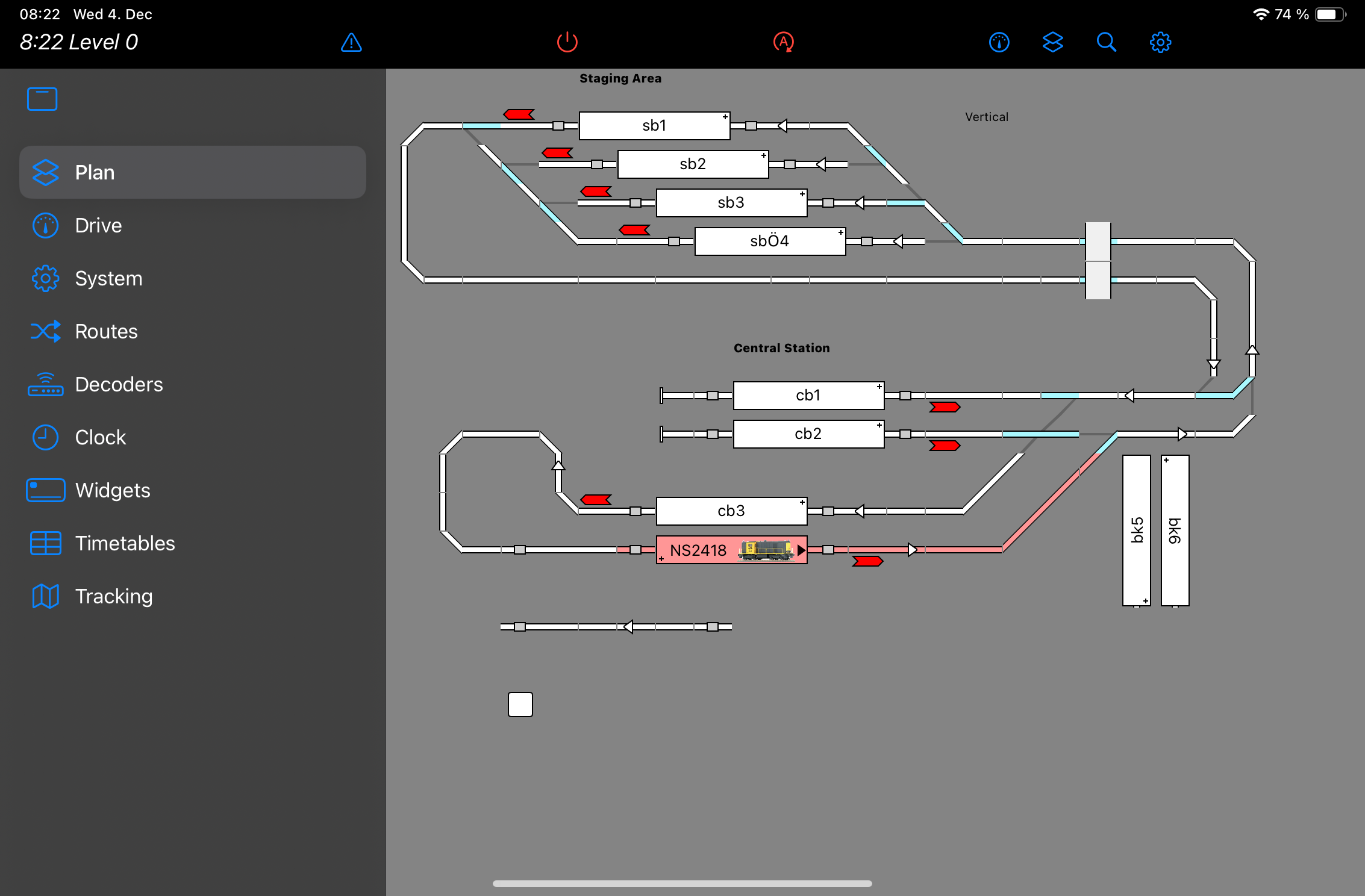1365x896 pixels.
Task: Select Drive in the sidebar
Action: click(98, 225)
